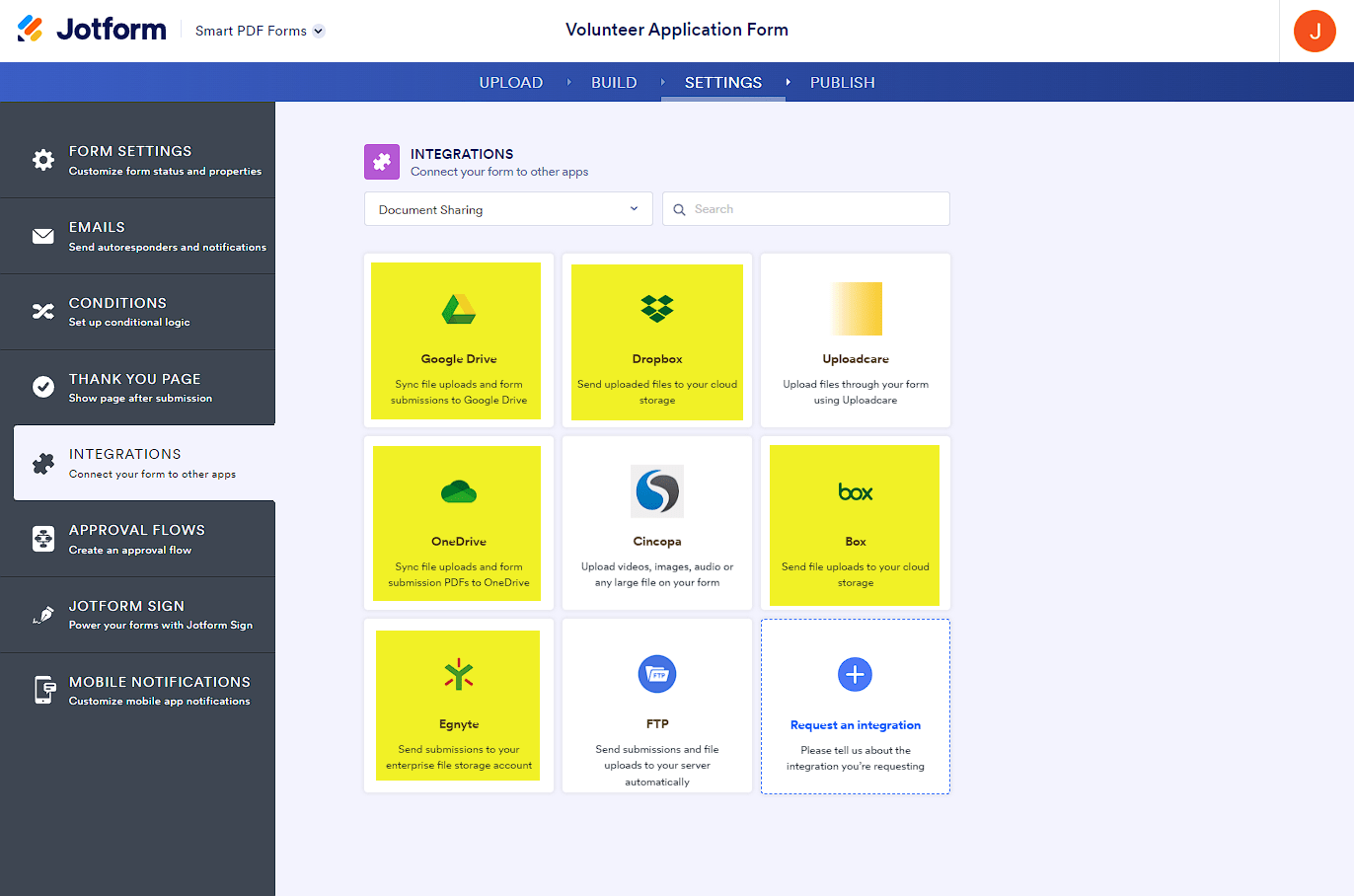
Task: Select the Cincopa integration name
Action: 657,542
